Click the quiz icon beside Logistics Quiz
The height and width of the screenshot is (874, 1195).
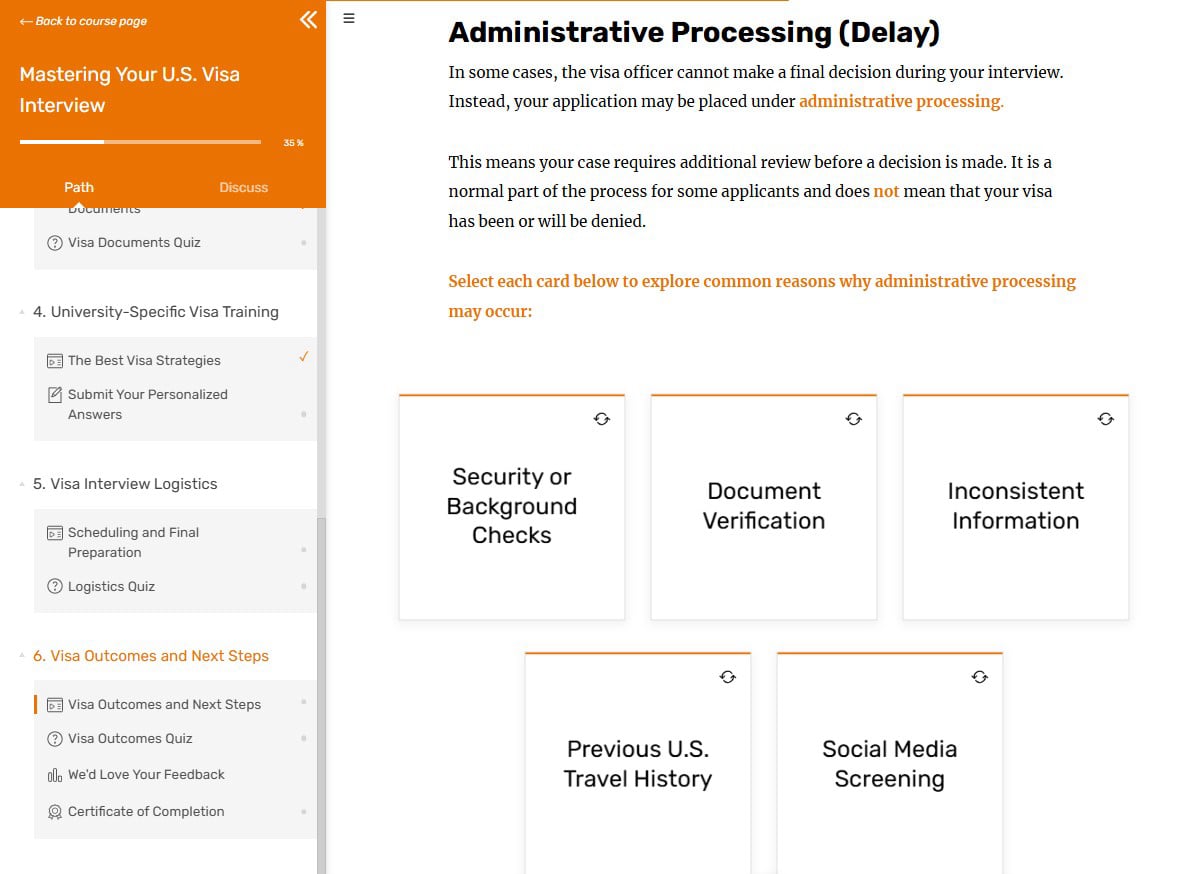[x=55, y=587]
